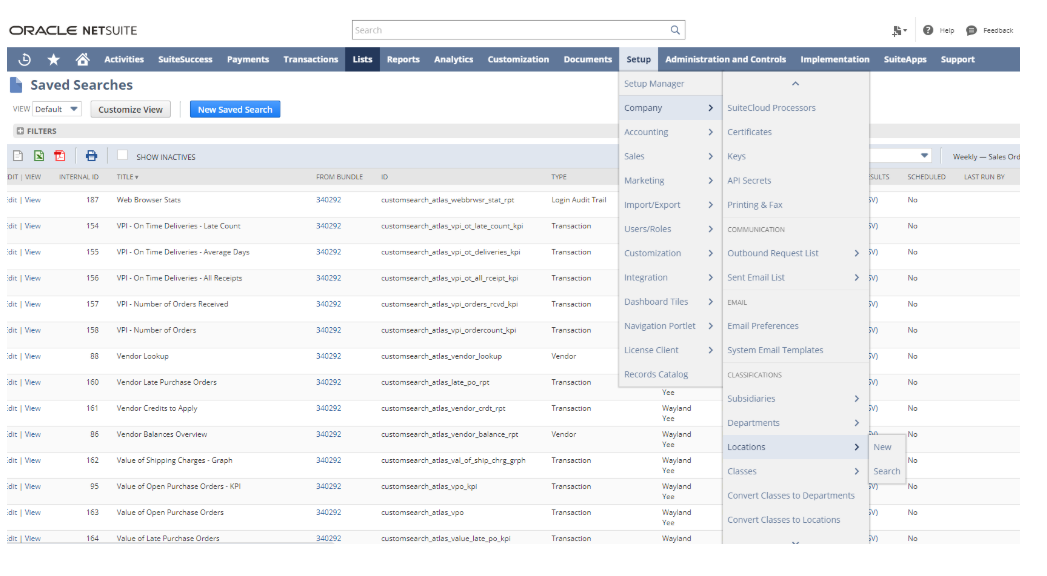The height and width of the screenshot is (576, 1047).
Task: Click the Saved Searches page document icon
Action: tap(16, 85)
